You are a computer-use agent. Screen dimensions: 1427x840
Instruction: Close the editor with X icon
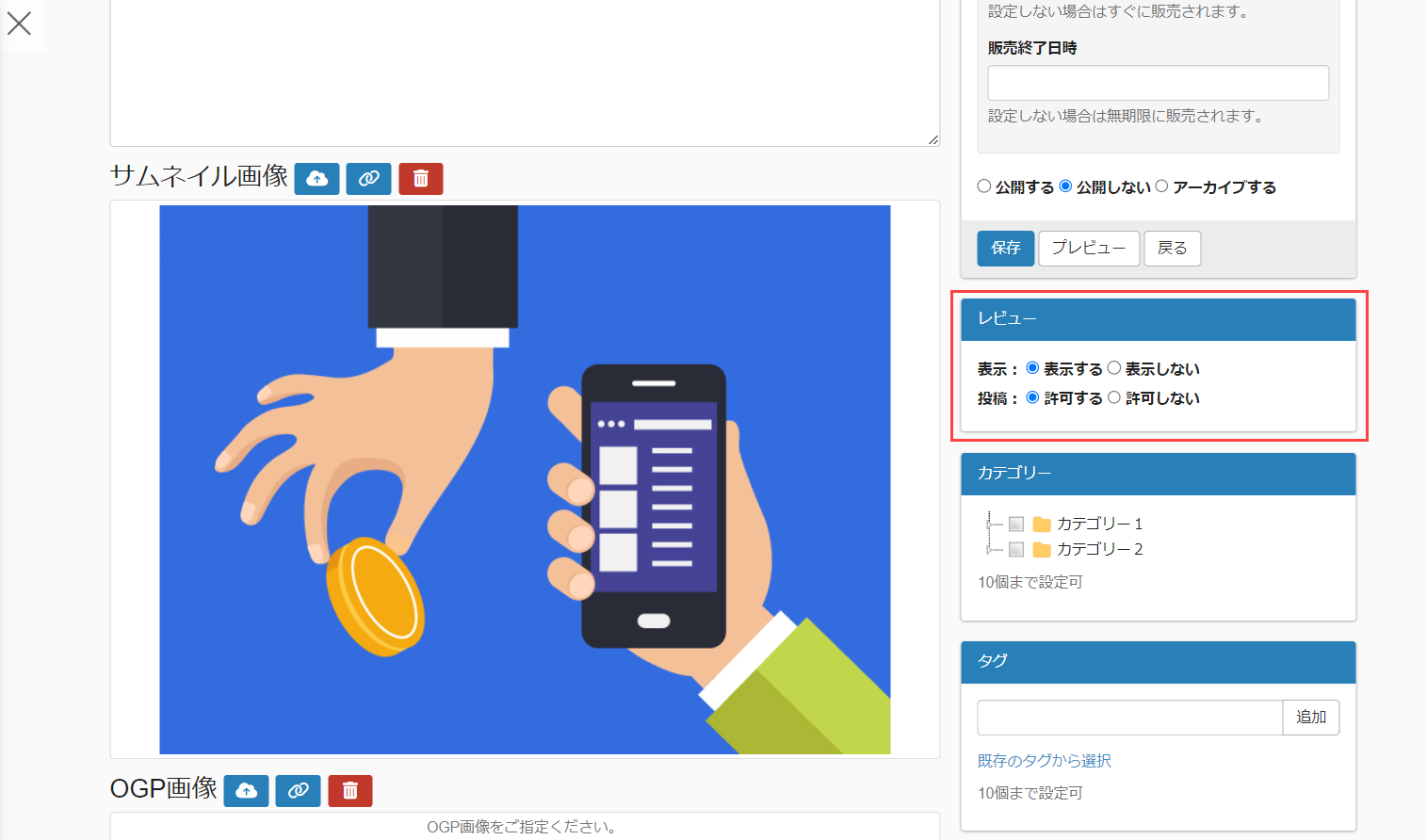[19, 24]
